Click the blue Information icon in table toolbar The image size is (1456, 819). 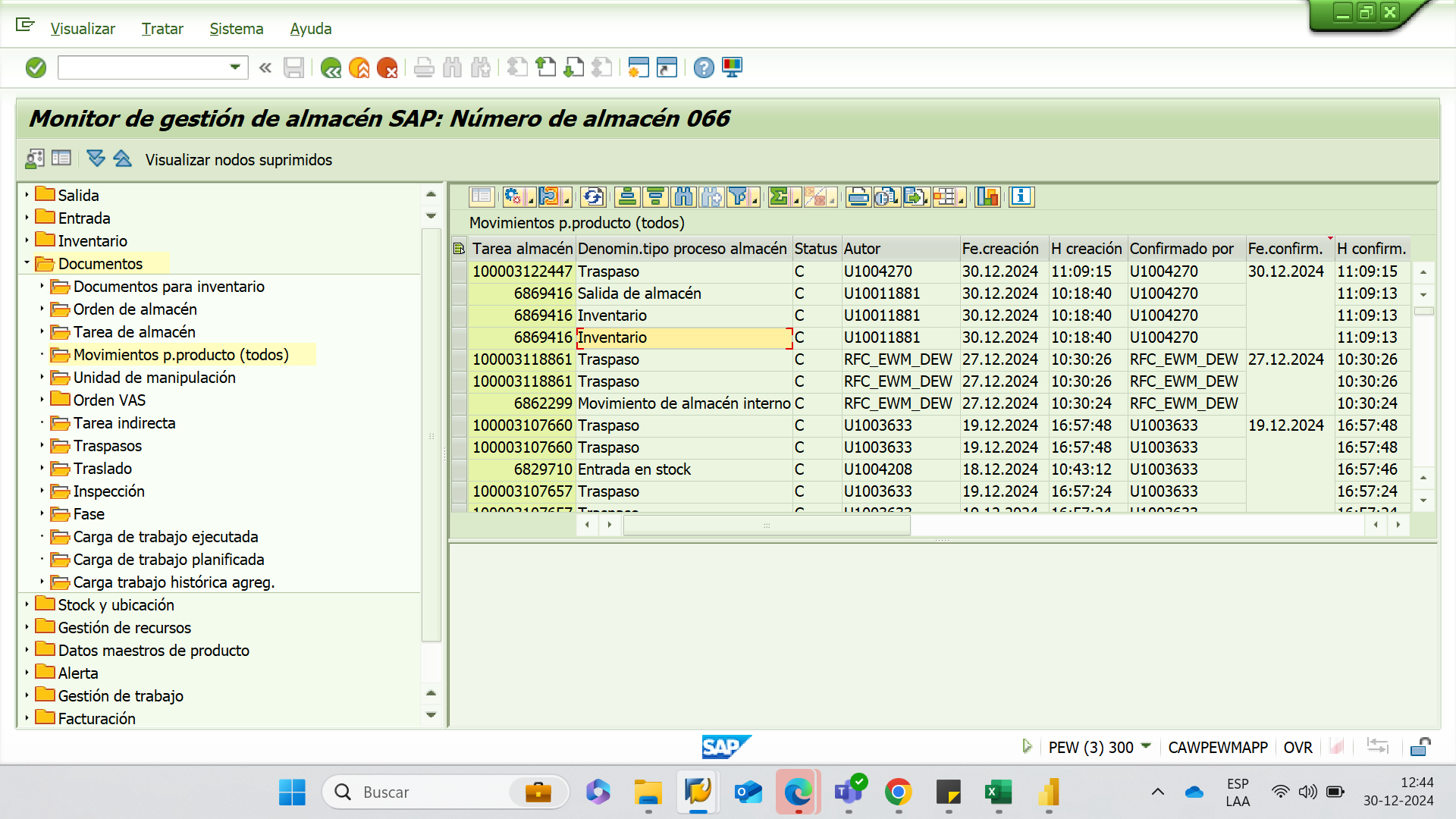pyautogui.click(x=1021, y=197)
